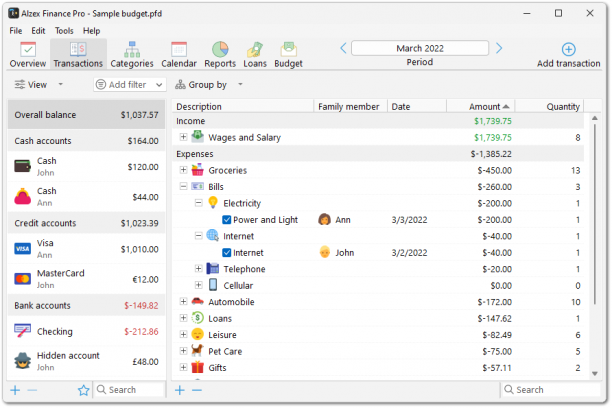The width and height of the screenshot is (612, 408).
Task: Expand the Telephone subcategory
Action: point(199,269)
